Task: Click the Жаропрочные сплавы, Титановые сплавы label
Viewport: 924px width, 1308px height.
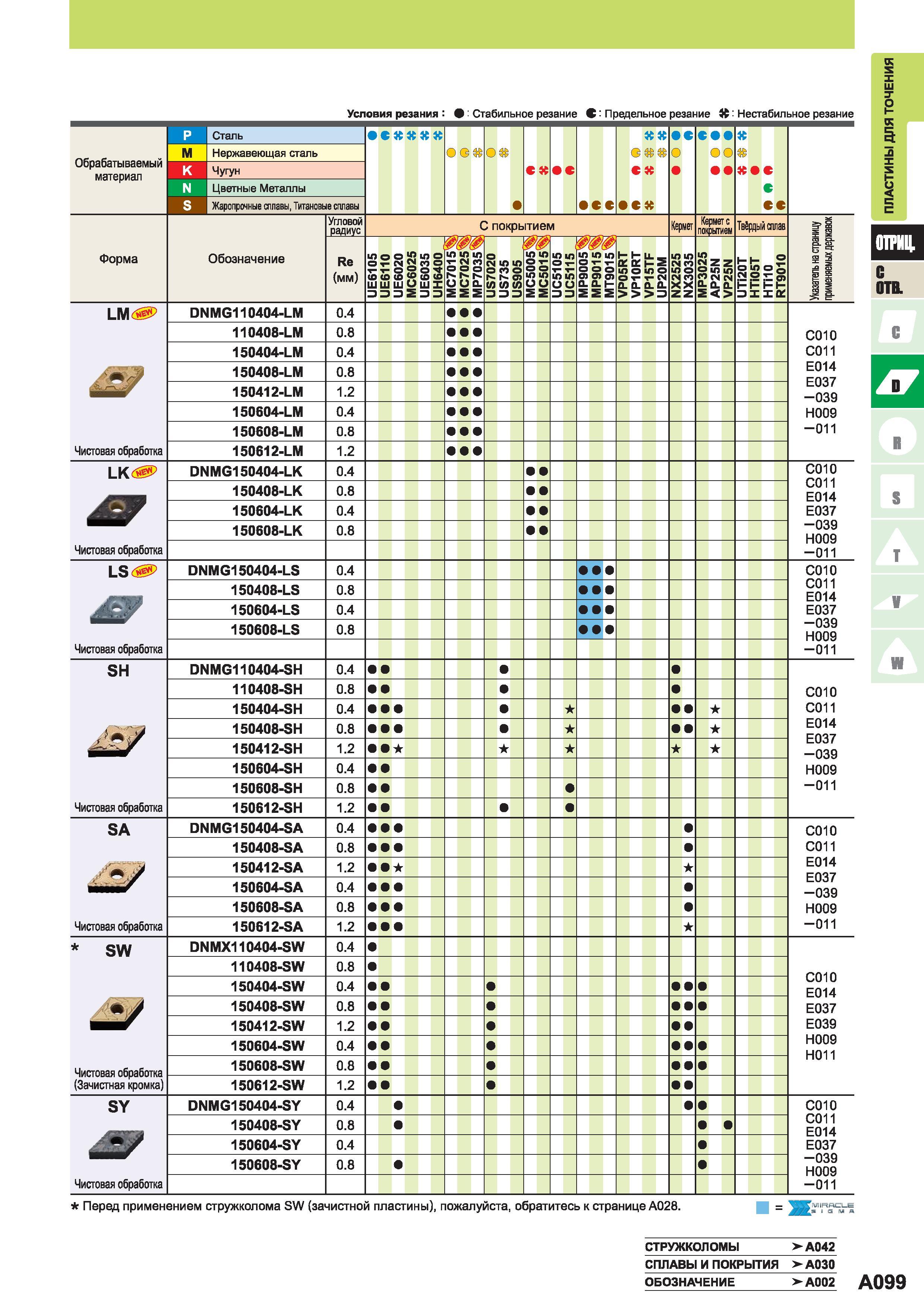Action: click(x=285, y=206)
